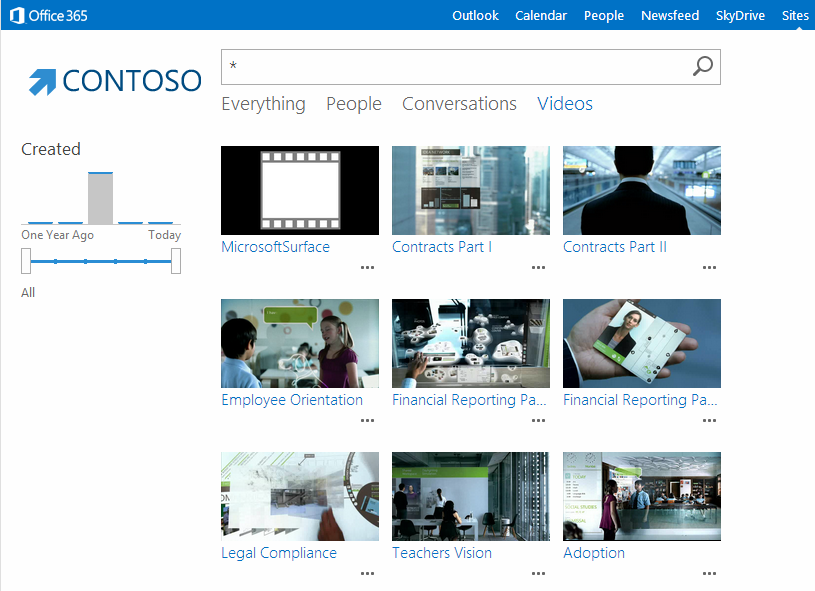Click the Teachers Vision thumbnail
This screenshot has height=591, width=815.
click(x=471, y=496)
